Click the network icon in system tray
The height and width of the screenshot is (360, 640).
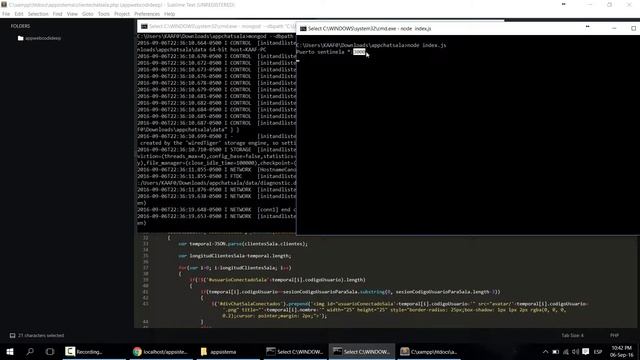point(566,352)
